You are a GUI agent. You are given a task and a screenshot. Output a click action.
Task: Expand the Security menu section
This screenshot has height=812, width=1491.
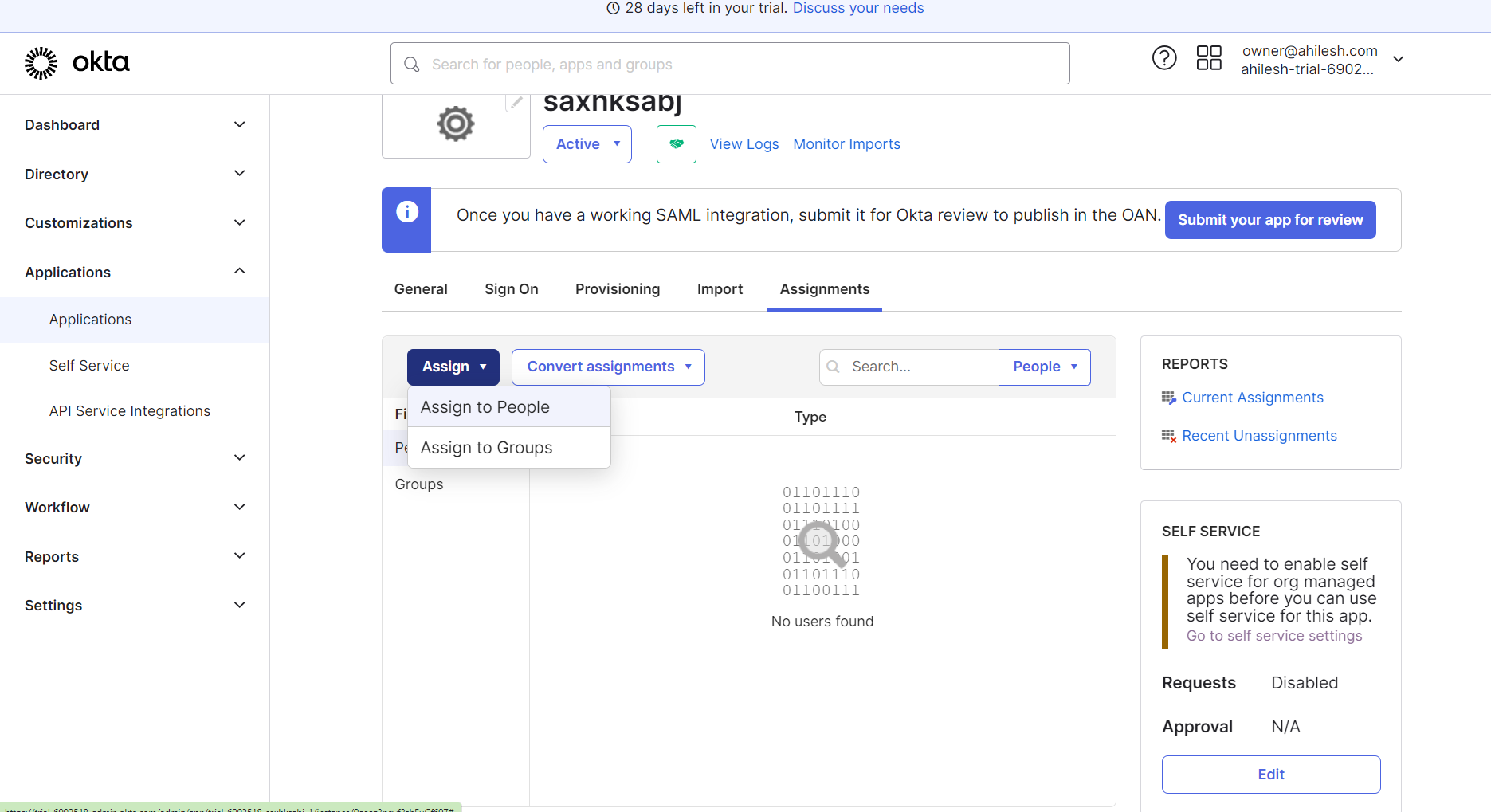(x=135, y=459)
